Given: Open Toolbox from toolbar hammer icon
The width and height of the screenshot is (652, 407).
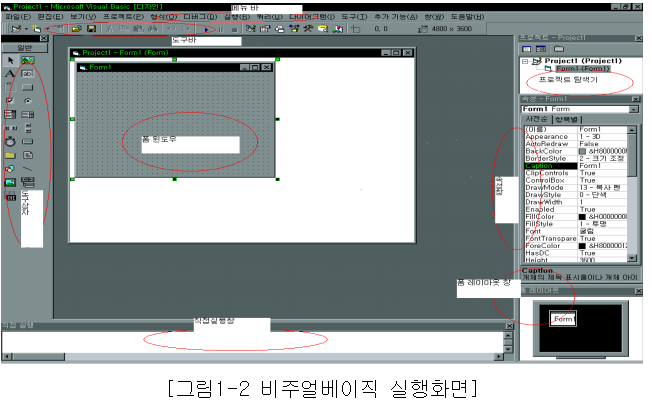Looking at the screenshot, I should pos(308,29).
